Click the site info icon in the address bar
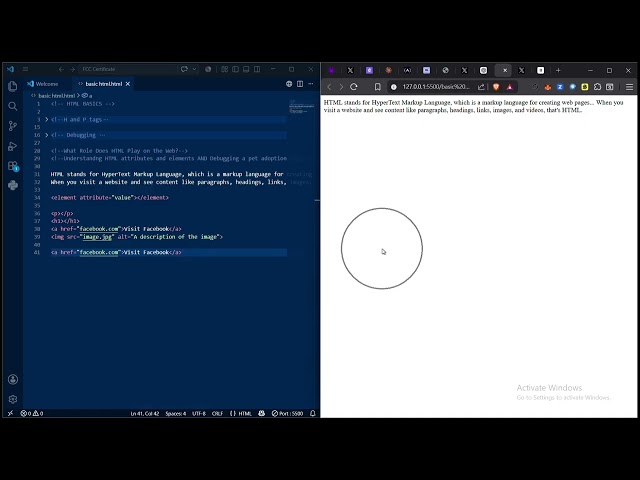This screenshot has width=640, height=480. coord(393,87)
